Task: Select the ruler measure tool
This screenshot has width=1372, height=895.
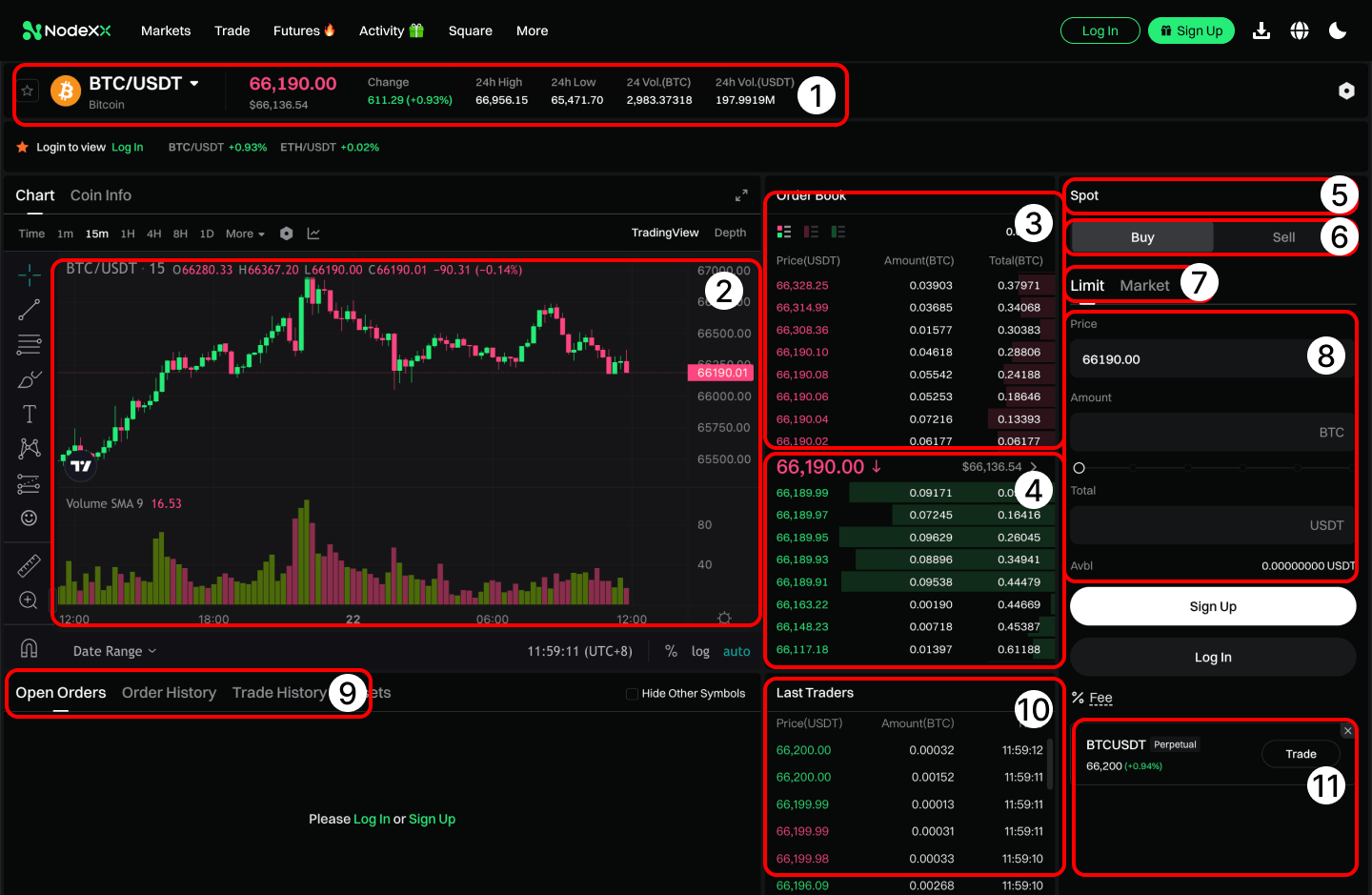Action: [30, 565]
